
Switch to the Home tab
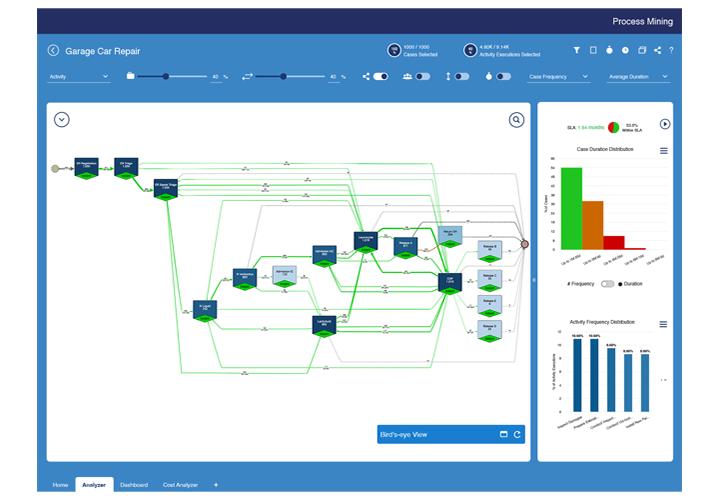pos(60,484)
